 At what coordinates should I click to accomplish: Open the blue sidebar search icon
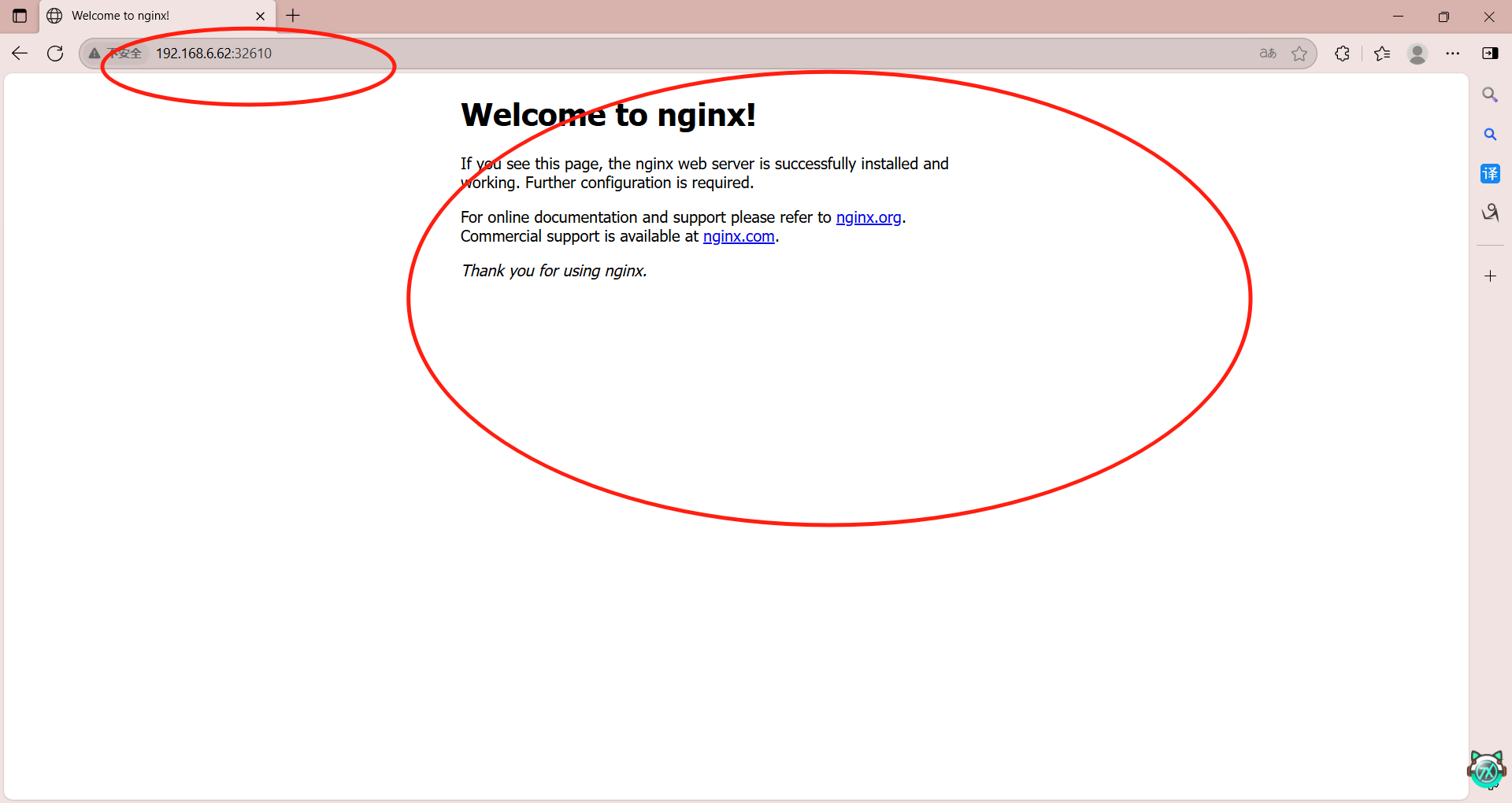tap(1490, 135)
